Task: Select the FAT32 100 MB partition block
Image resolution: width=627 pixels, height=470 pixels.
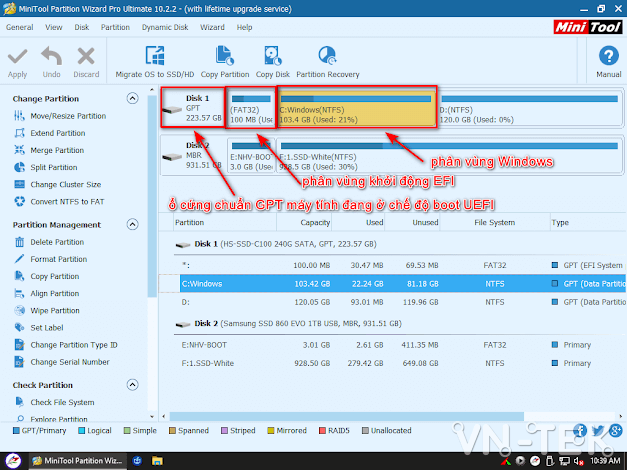Action: pyautogui.click(x=251, y=108)
